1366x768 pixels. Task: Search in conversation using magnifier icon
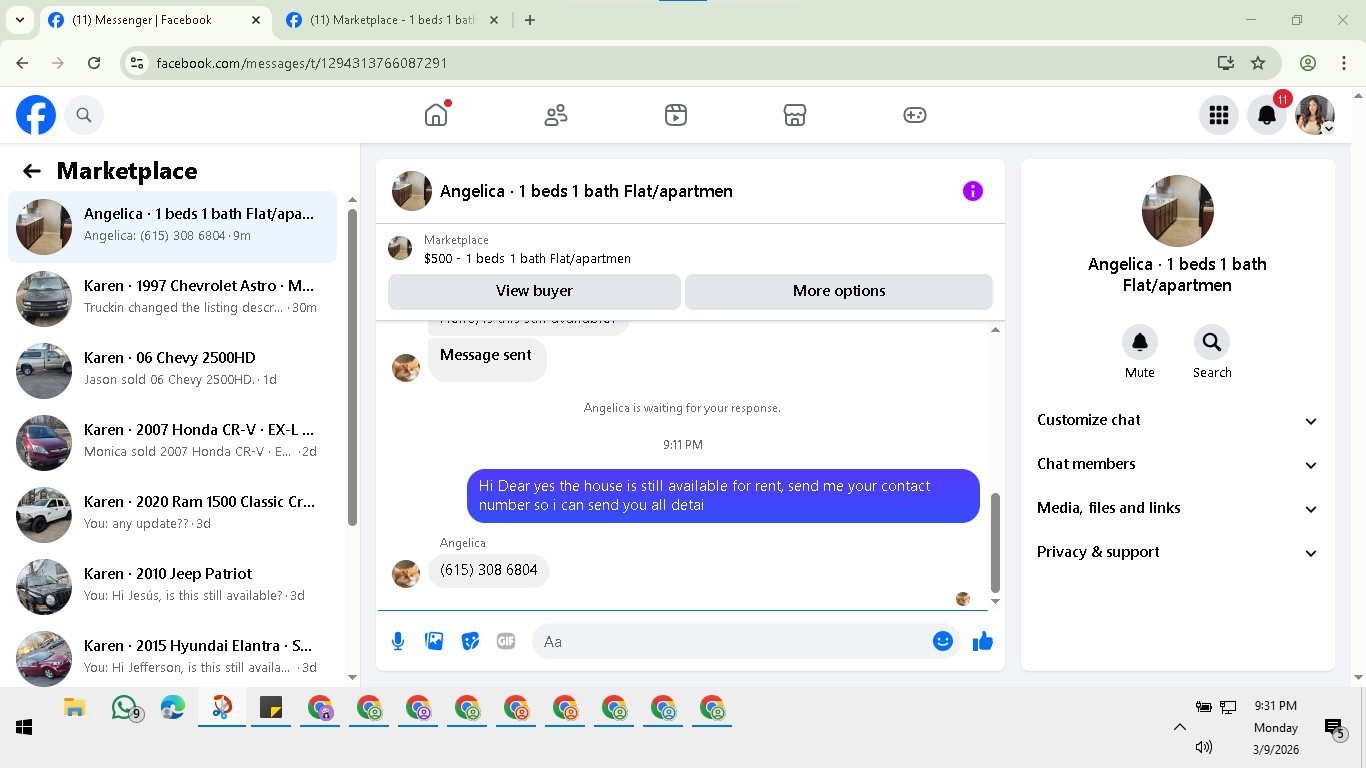1212,343
